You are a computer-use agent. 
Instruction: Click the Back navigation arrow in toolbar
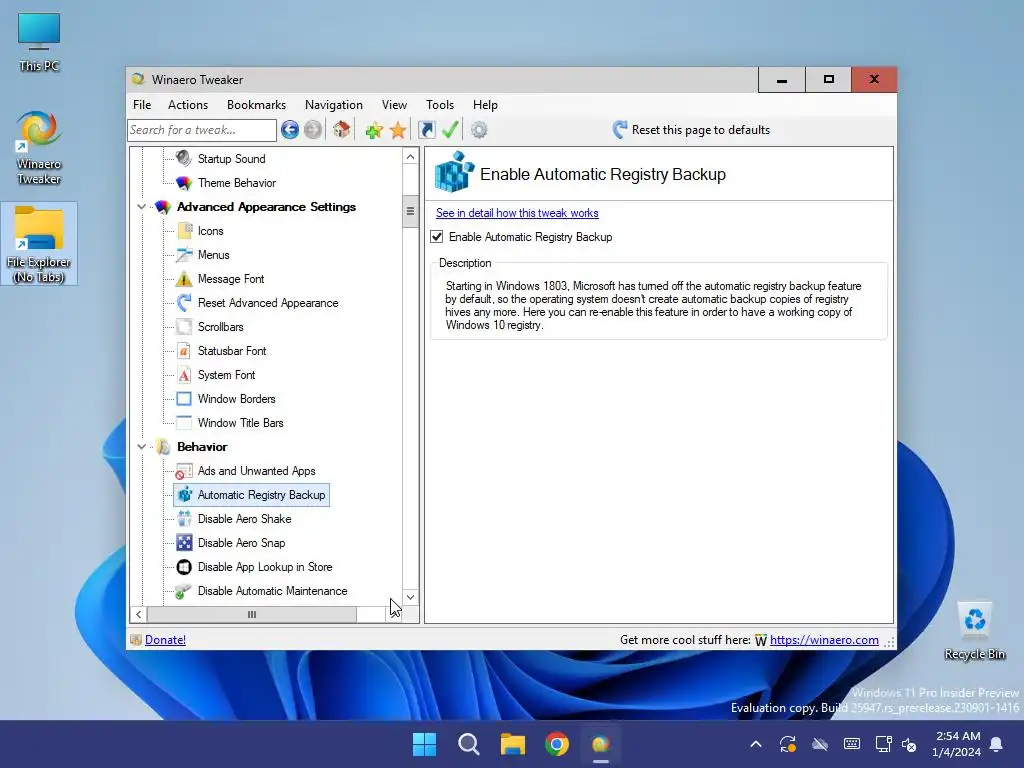[290, 130]
